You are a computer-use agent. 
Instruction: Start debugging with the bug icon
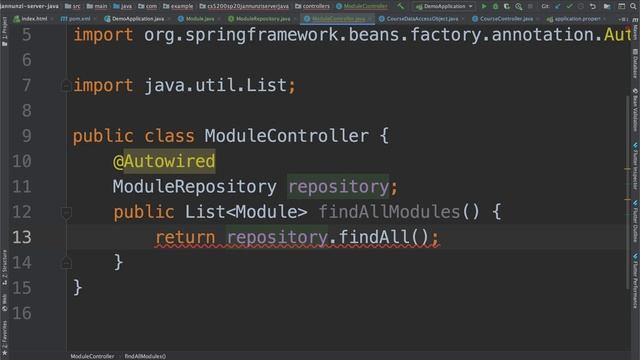[x=496, y=6]
